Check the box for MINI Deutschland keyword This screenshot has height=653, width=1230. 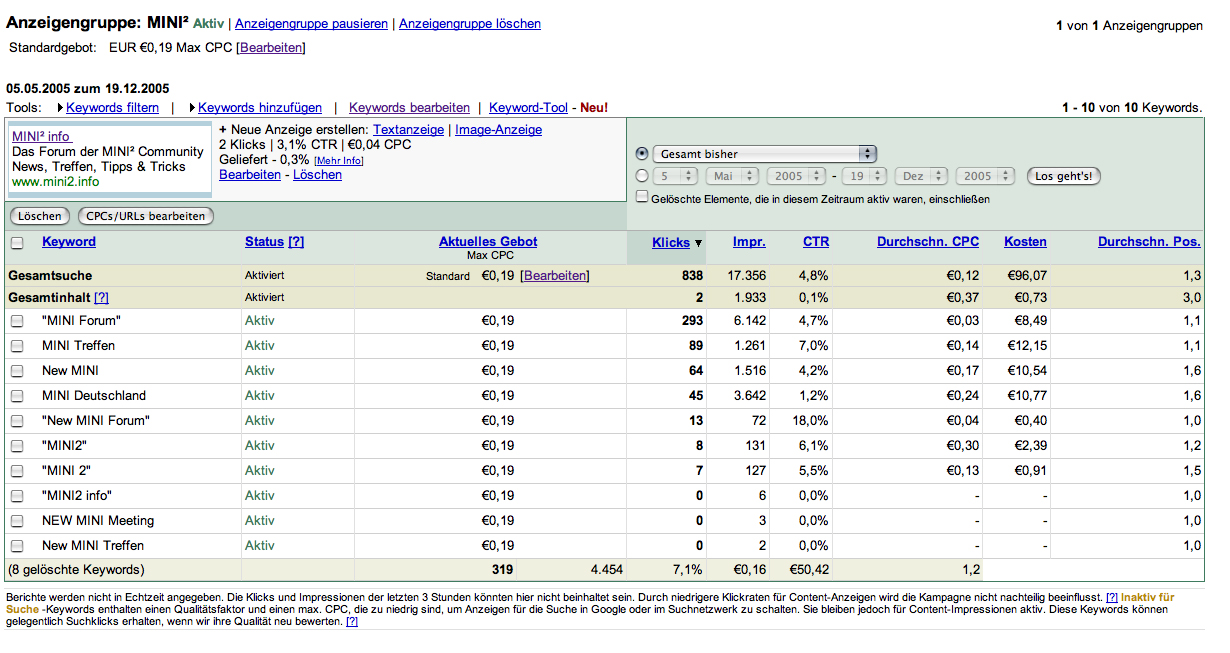(x=17, y=396)
